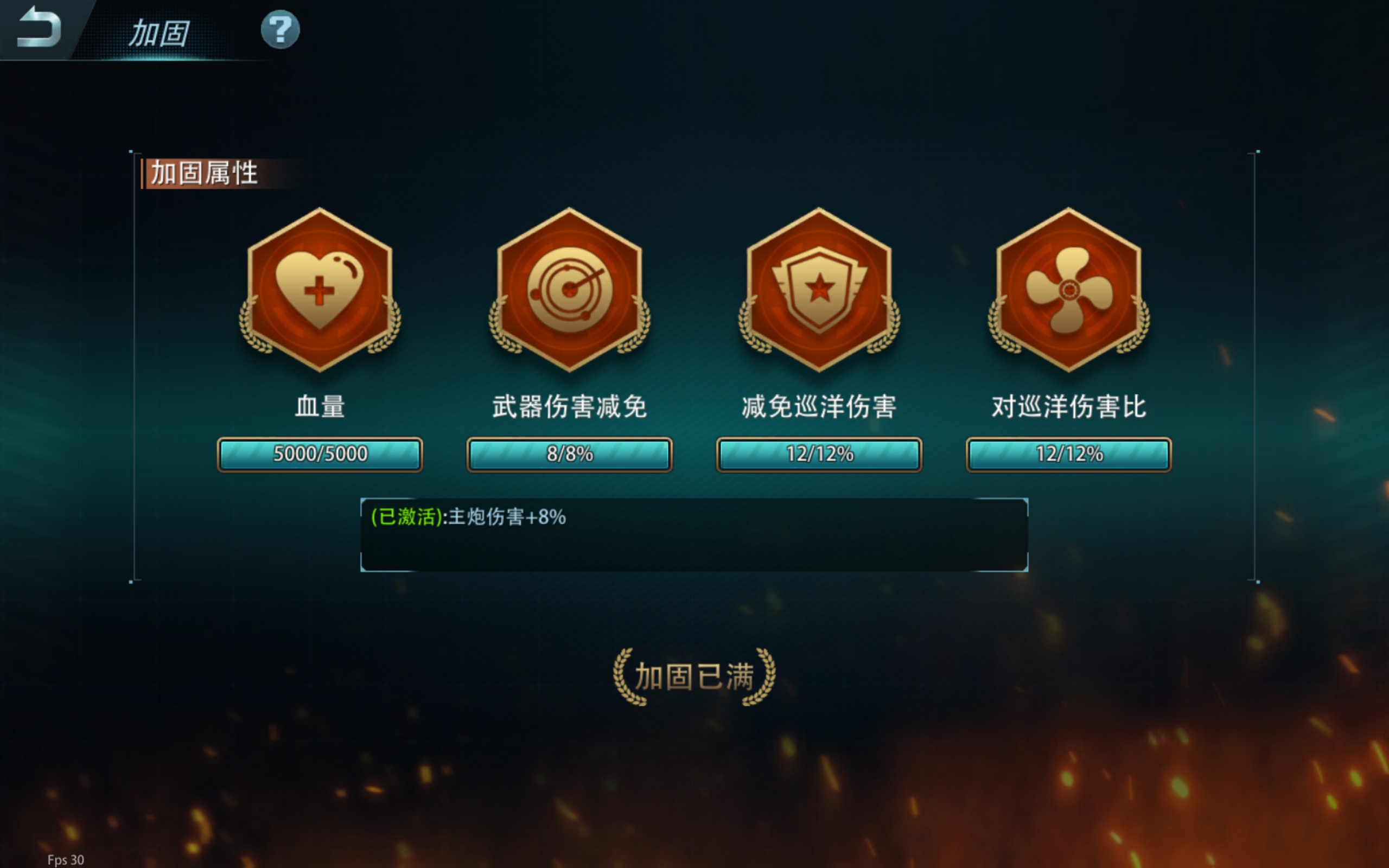Image resolution: width=1389 pixels, height=868 pixels.
Task: Click the 加固 title tab
Action: coord(159,33)
